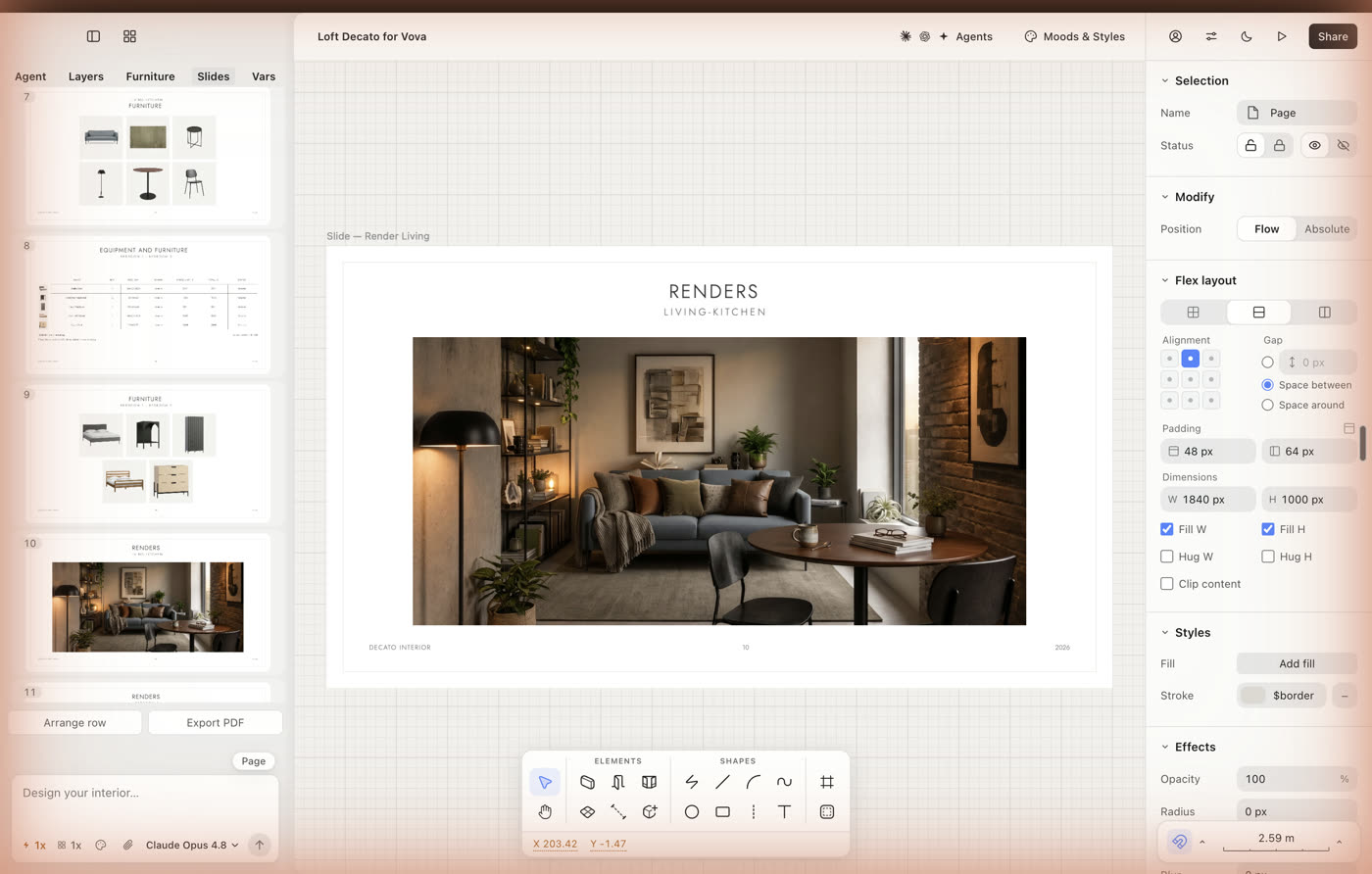Select the freeform curve tool
The image size is (1372, 874).
pyautogui.click(x=784, y=782)
